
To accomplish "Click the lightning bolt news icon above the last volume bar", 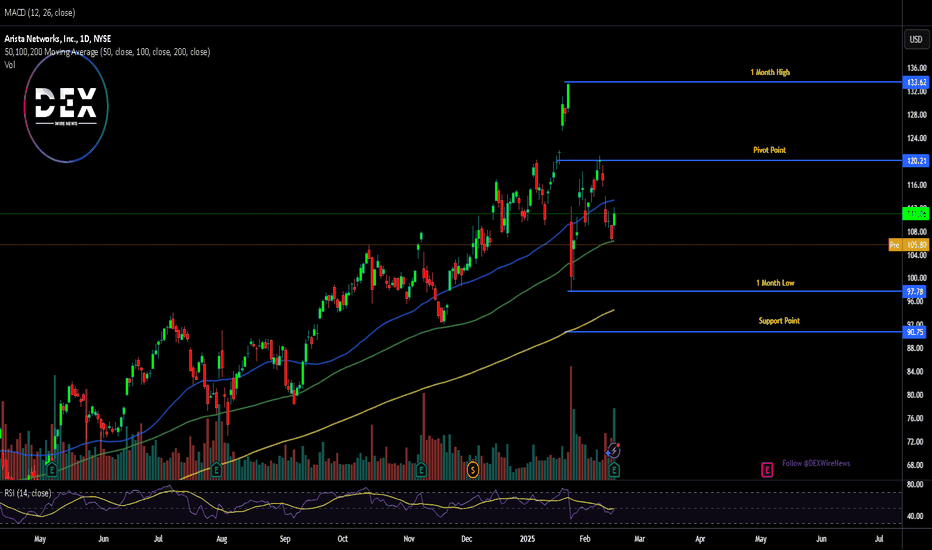I will tap(614, 452).
